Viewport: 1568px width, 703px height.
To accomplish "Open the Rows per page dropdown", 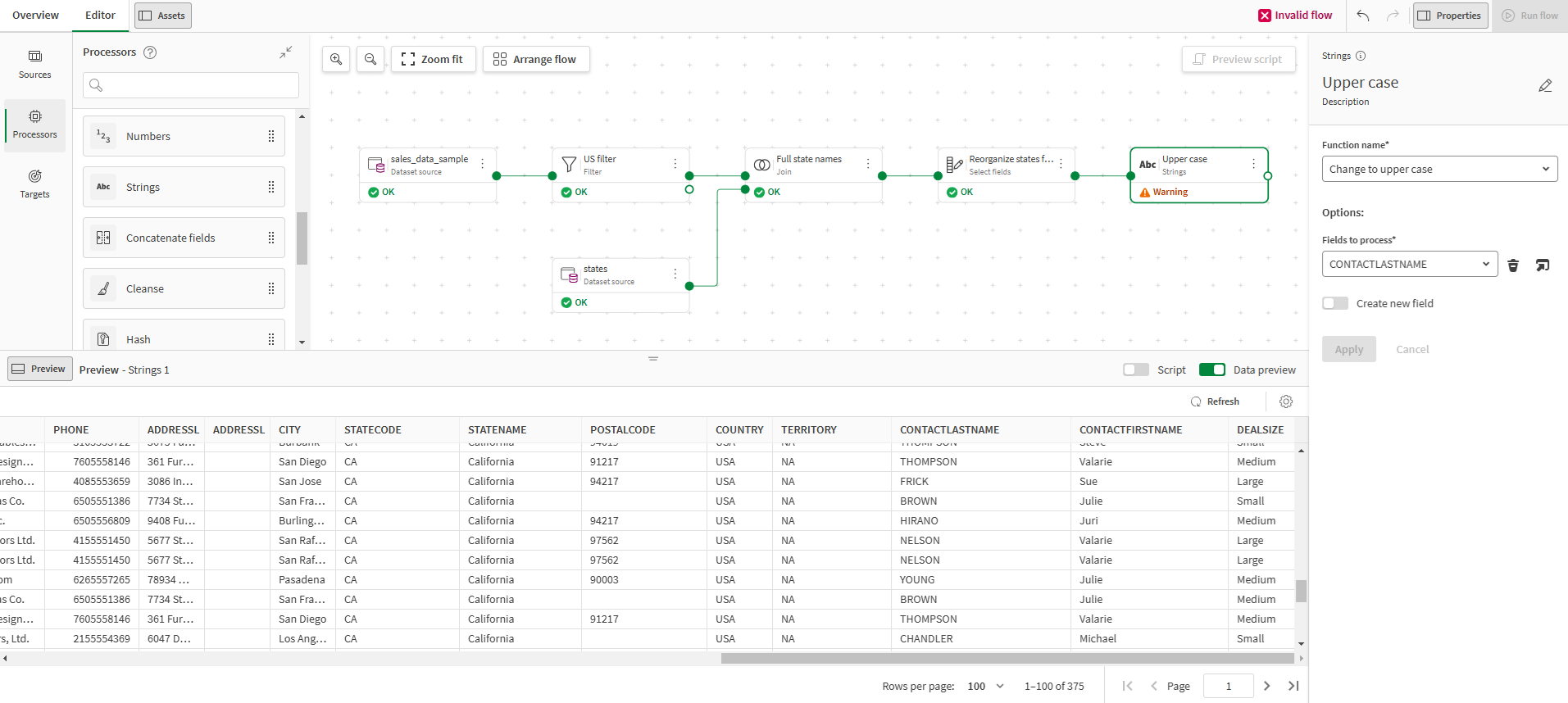I will click(986, 687).
